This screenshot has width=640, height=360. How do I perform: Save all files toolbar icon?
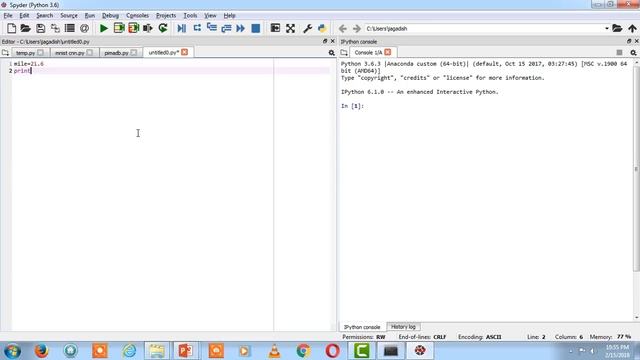pos(55,28)
